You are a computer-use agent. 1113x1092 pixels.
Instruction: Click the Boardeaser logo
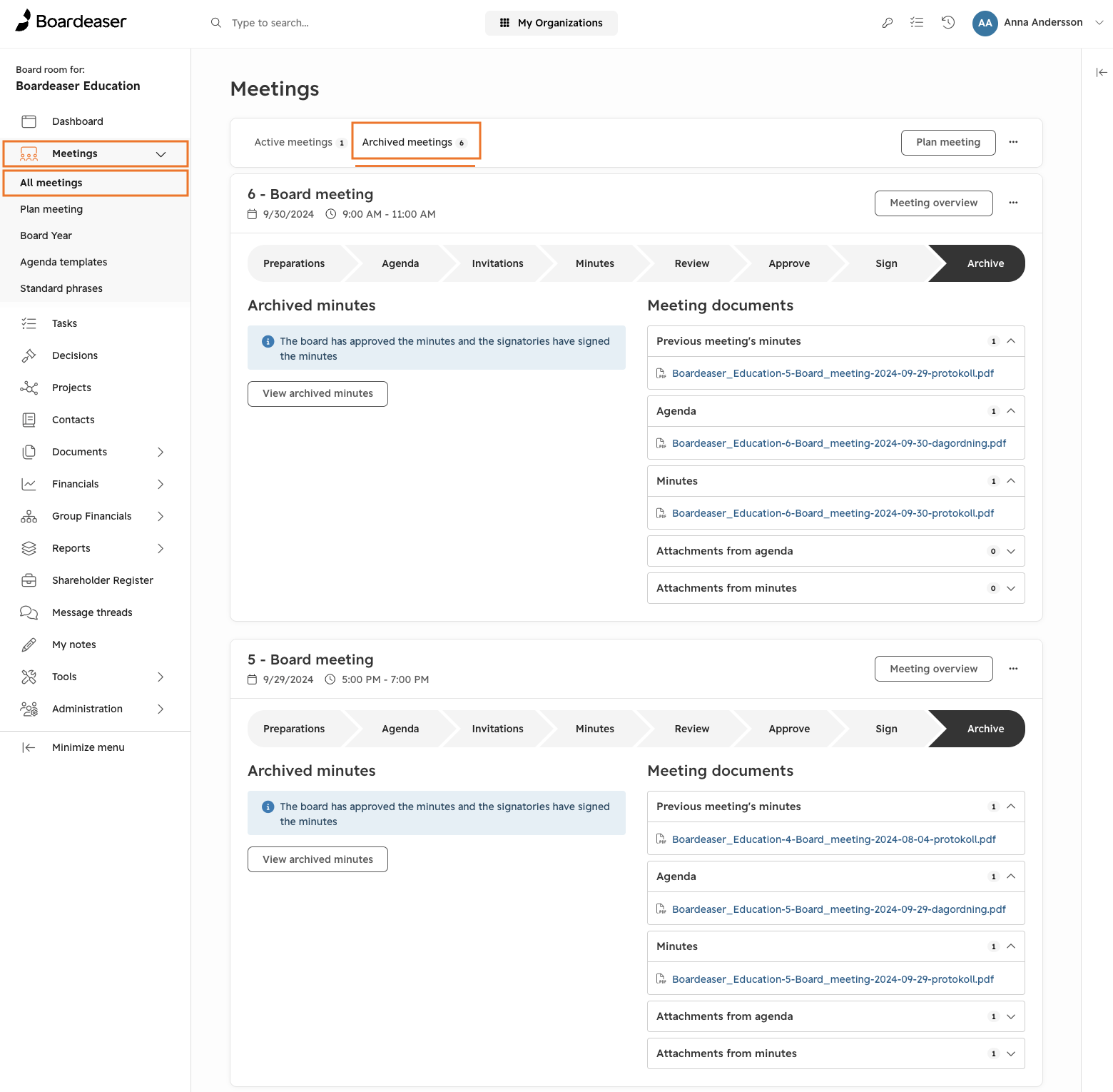tap(71, 21)
